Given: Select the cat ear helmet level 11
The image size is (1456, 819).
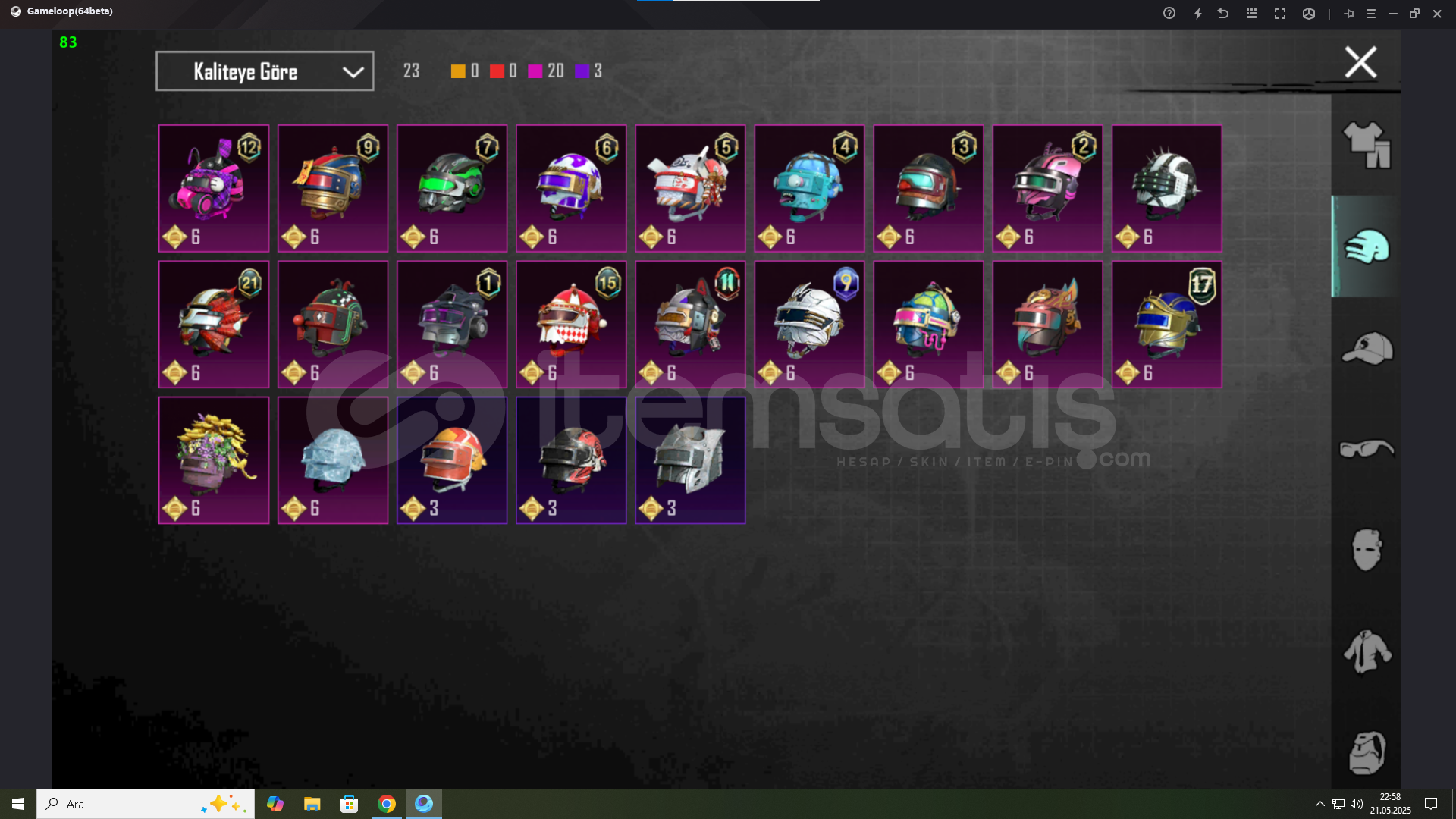Looking at the screenshot, I should coord(690,325).
